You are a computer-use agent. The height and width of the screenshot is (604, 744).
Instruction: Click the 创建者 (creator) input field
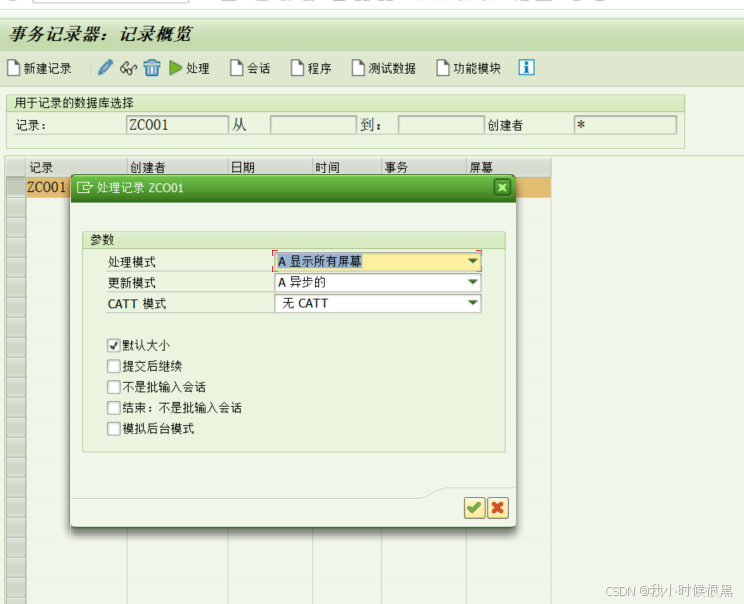[625, 125]
